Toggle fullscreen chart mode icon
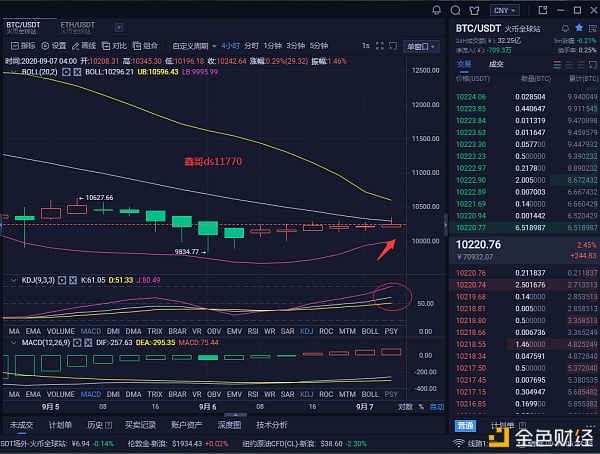600x454 pixels. [x=380, y=46]
